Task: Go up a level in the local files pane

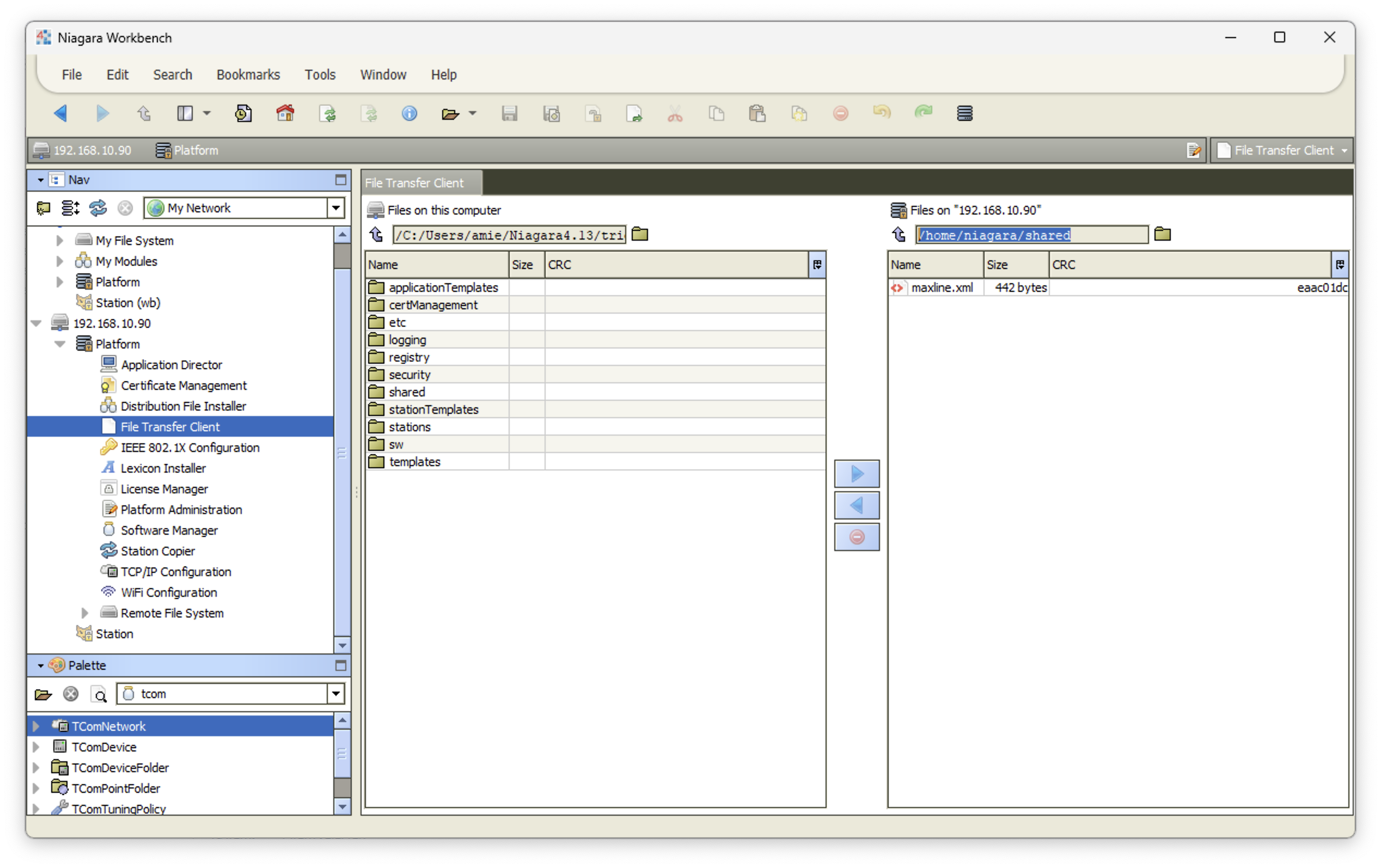Action: (376, 234)
